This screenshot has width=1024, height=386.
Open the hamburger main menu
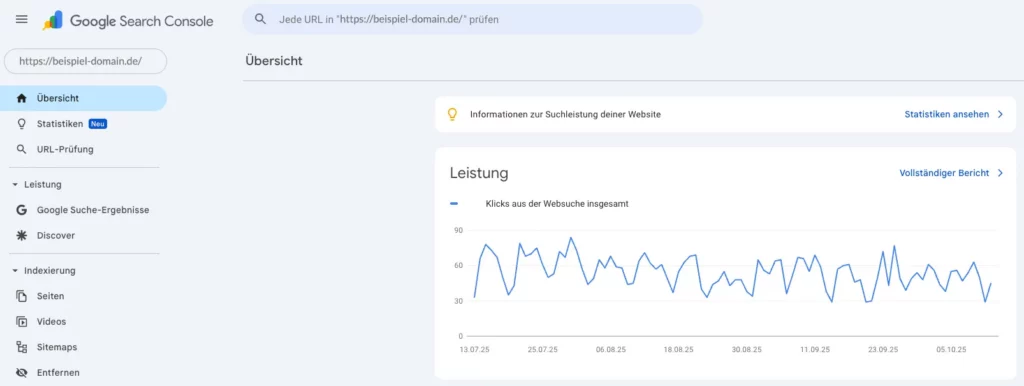point(22,20)
